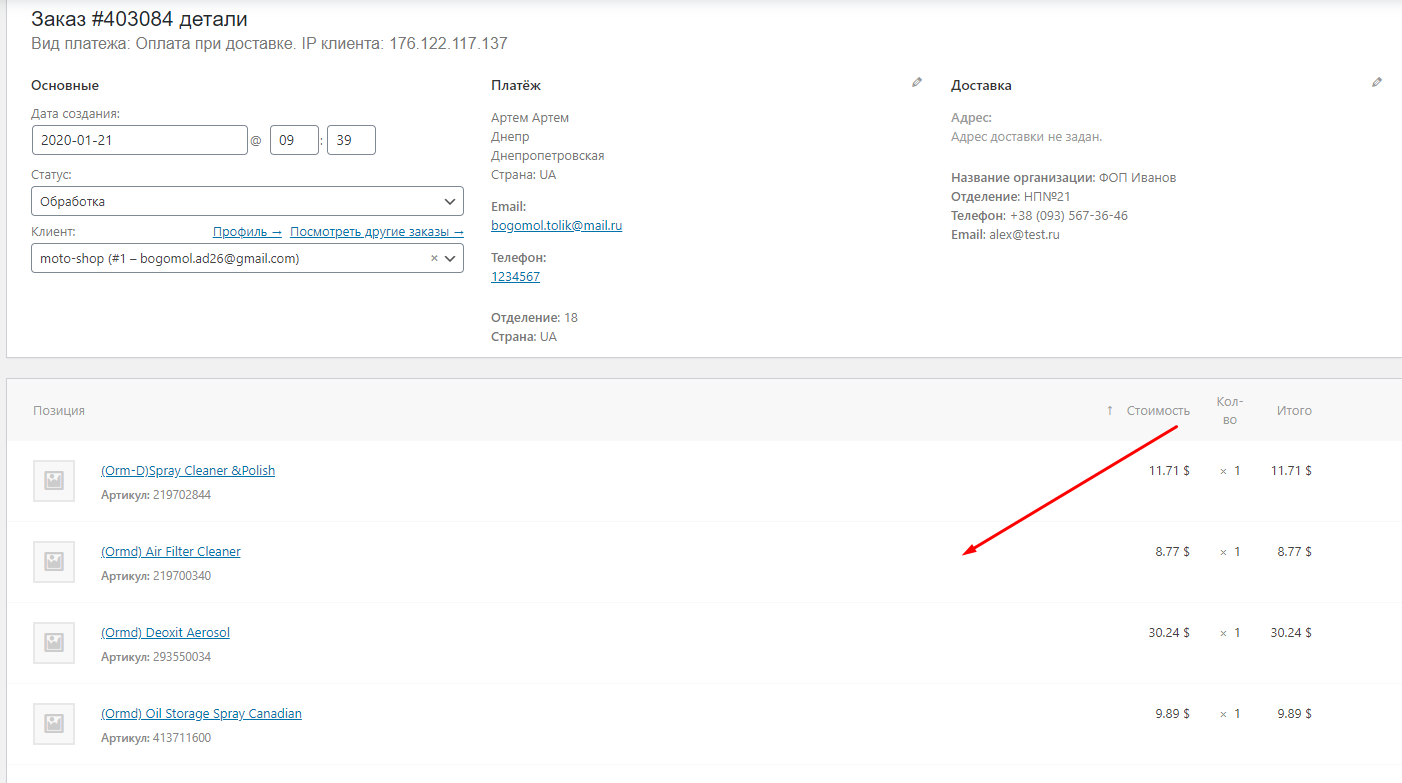Click placeholder image of Deoxit Aerosol
This screenshot has width=1402, height=783.
pyautogui.click(x=54, y=643)
